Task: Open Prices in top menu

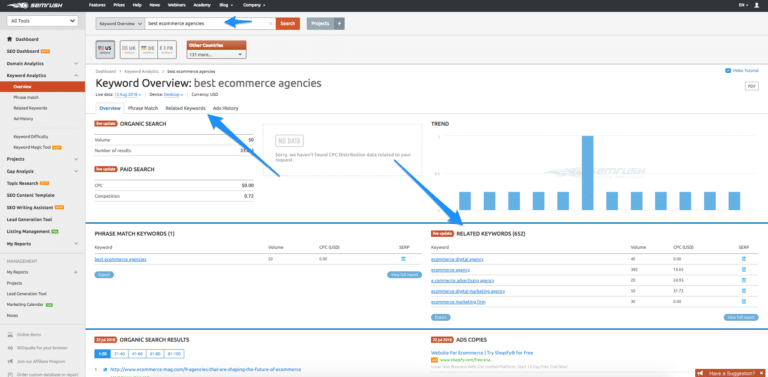Action: [119, 5]
